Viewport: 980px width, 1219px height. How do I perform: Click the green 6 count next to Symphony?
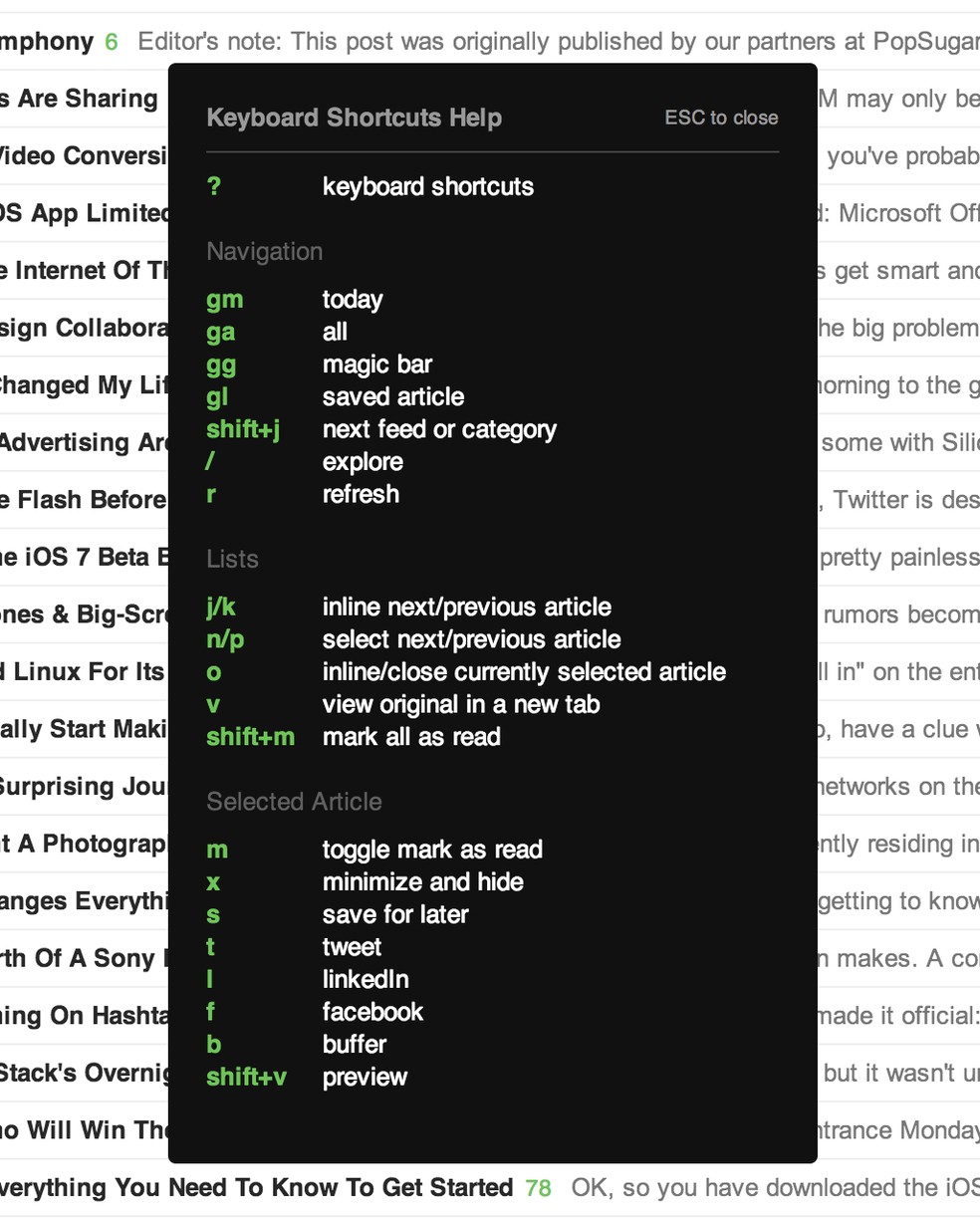tap(112, 42)
